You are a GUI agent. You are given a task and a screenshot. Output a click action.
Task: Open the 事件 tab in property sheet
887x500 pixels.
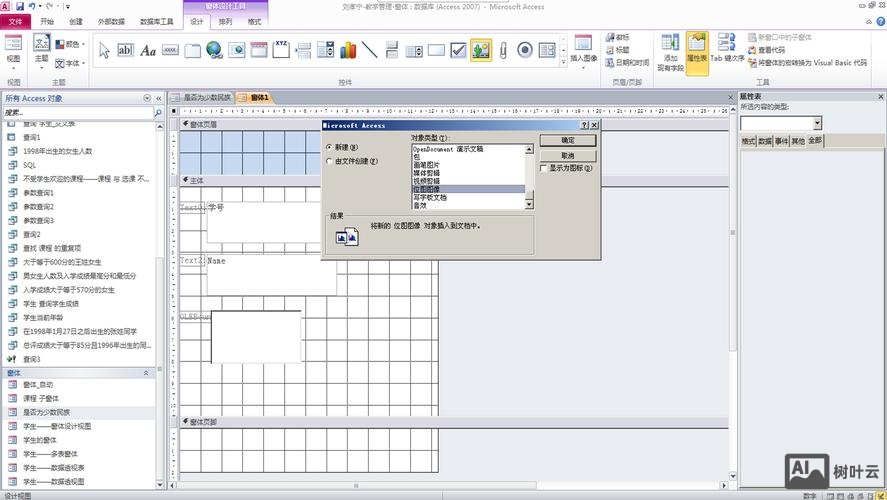click(x=781, y=141)
